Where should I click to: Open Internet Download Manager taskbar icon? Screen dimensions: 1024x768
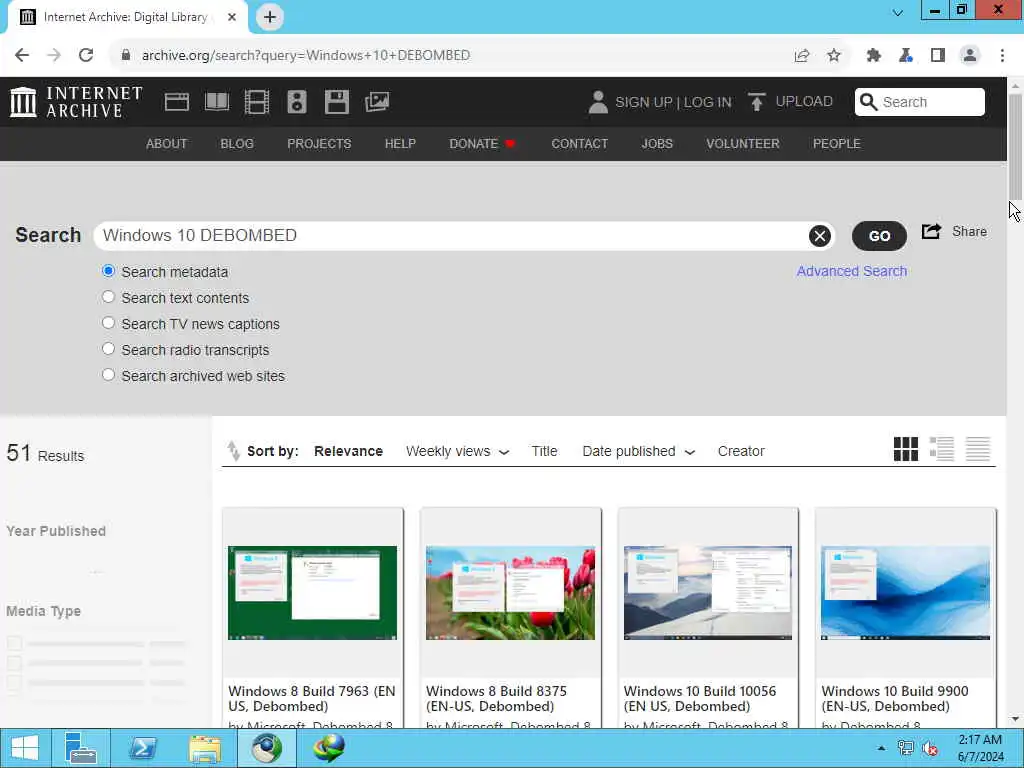tap(328, 748)
